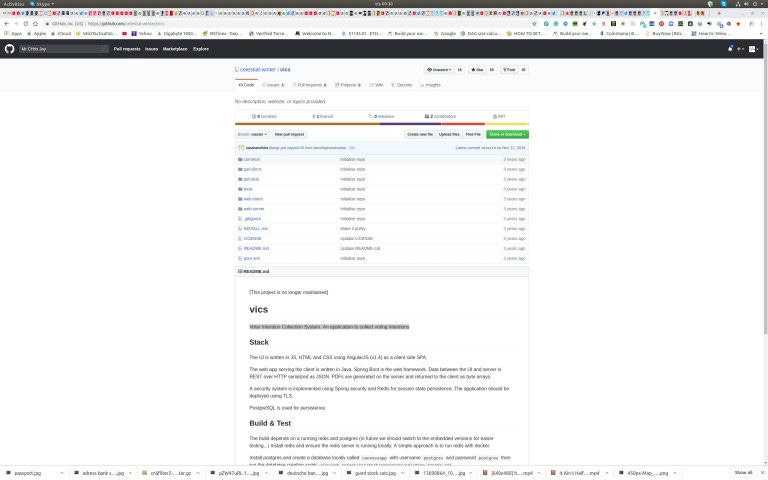
Task: Open latest commit author avatar
Action: [x=241, y=147]
